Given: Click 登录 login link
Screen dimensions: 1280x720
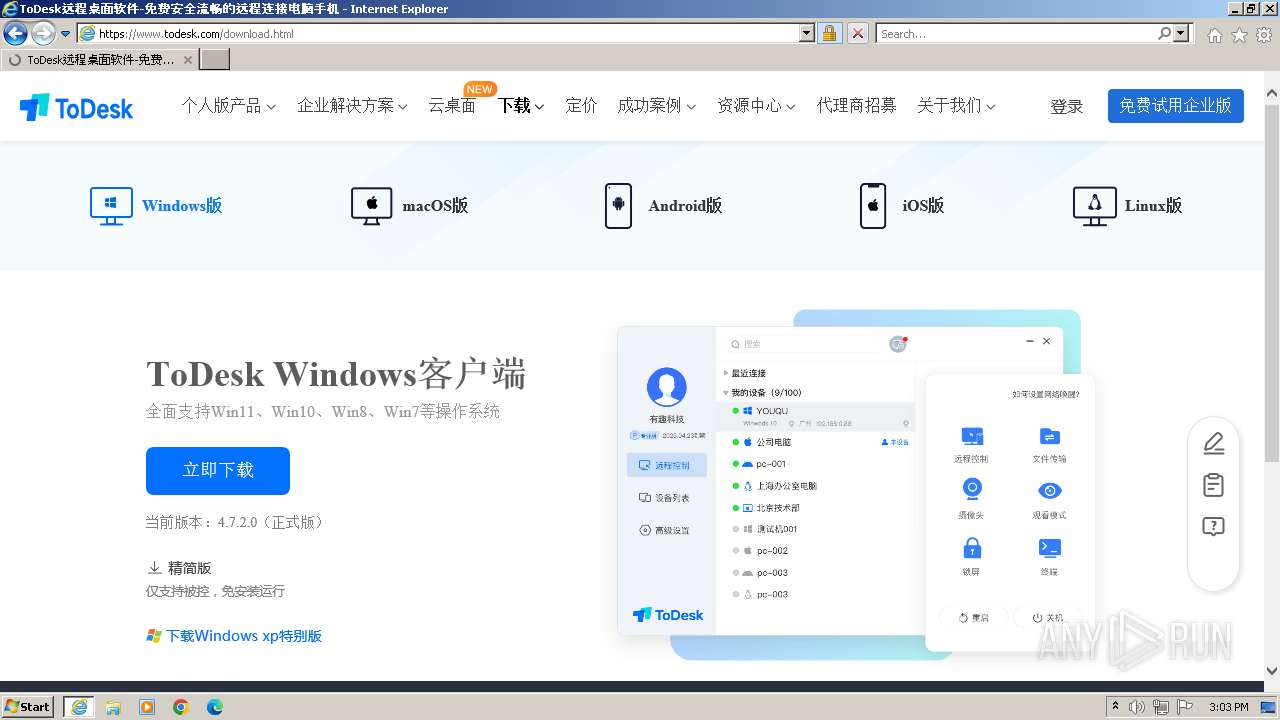Looking at the screenshot, I should [x=1067, y=107].
